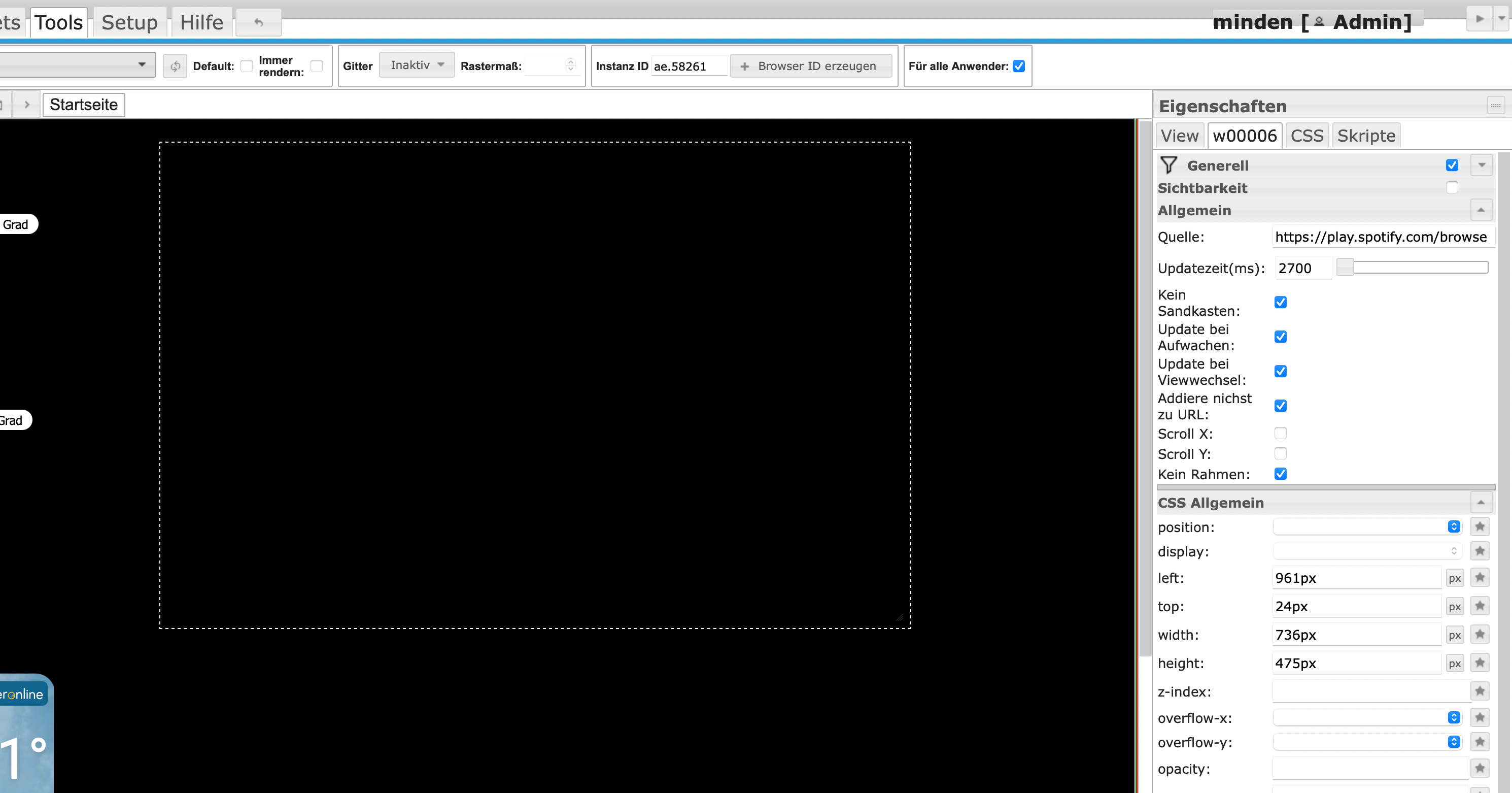Click the Browser ID erzeugen button
1512x793 pixels.
tap(811, 67)
